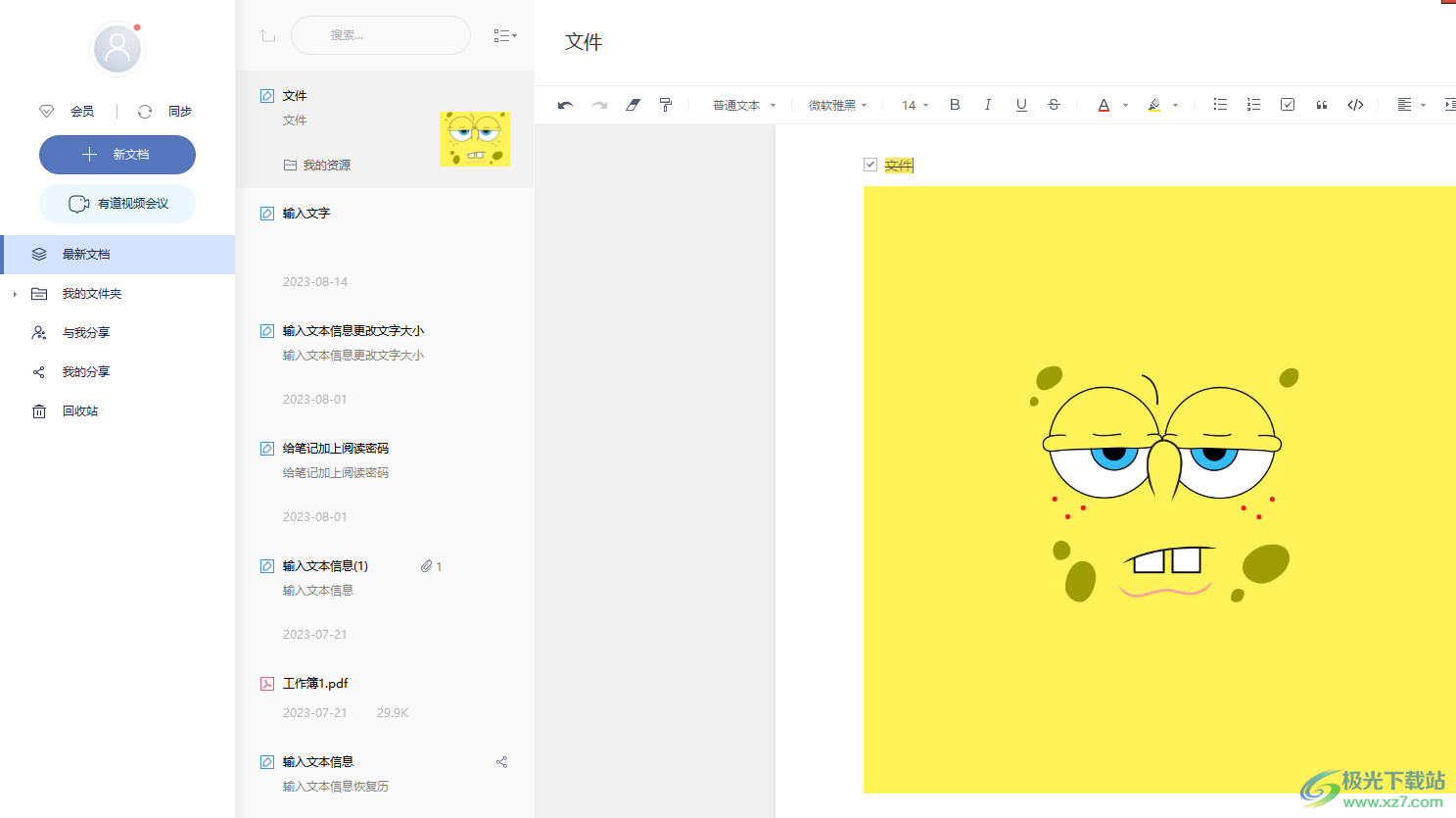The image size is (1456, 818).
Task: Open the 输入文字 note
Action: click(x=385, y=247)
